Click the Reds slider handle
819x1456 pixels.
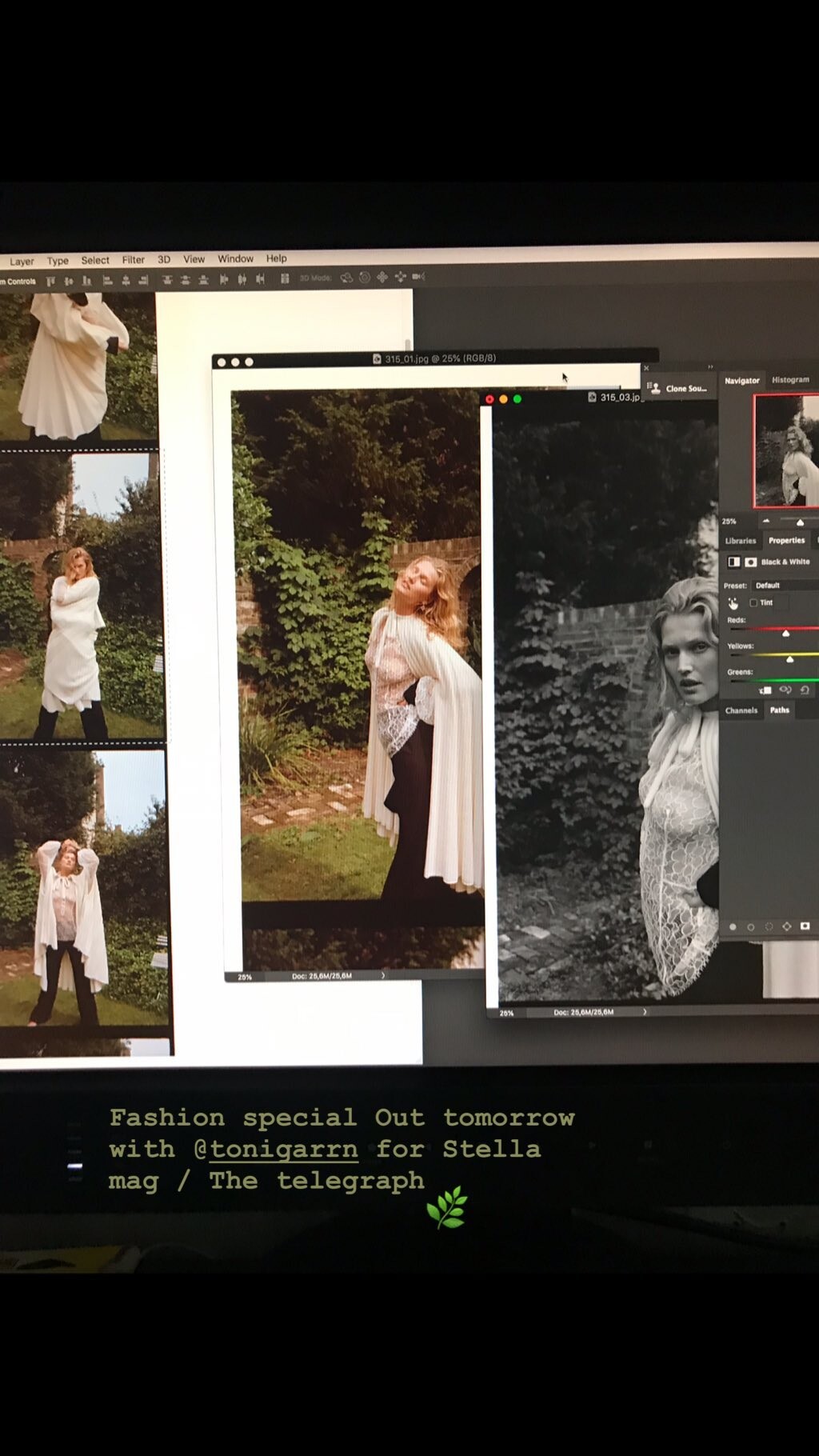click(x=785, y=634)
